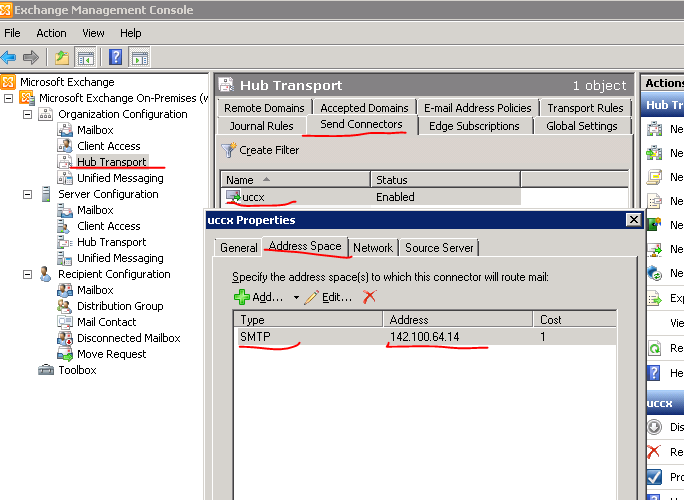Collapse the Server Configuration node
Screen dimensions: 684x500
tap(27, 194)
